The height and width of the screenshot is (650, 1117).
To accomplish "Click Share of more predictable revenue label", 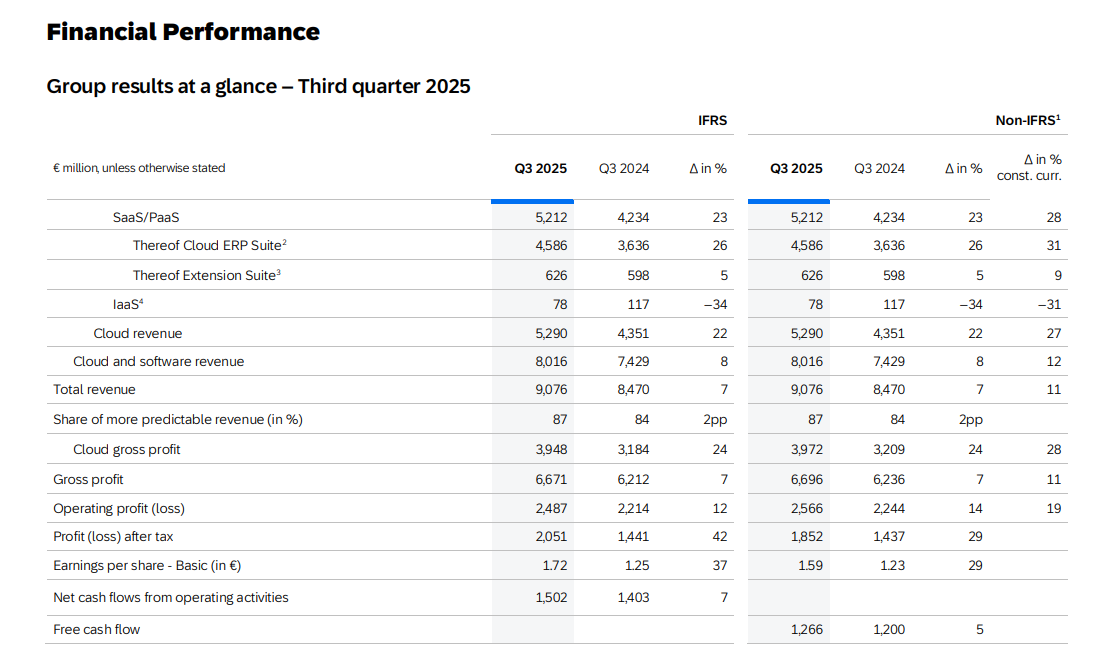I will (177, 419).
